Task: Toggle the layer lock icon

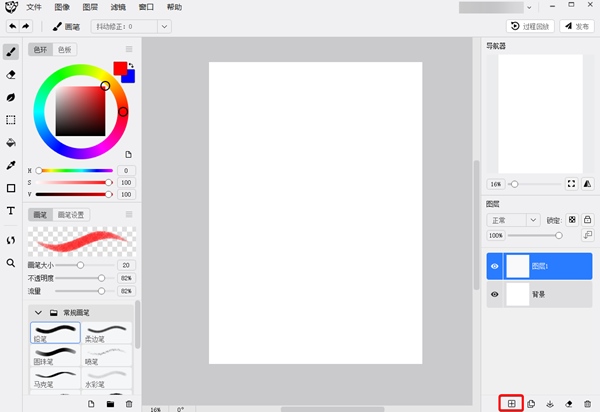Action: click(x=587, y=219)
